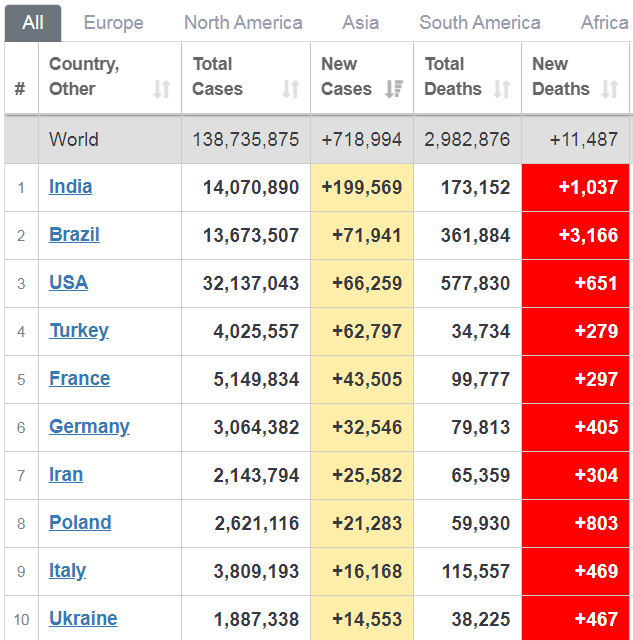
Task: Sort by Country, Other column arrows
Action: pyautogui.click(x=162, y=90)
